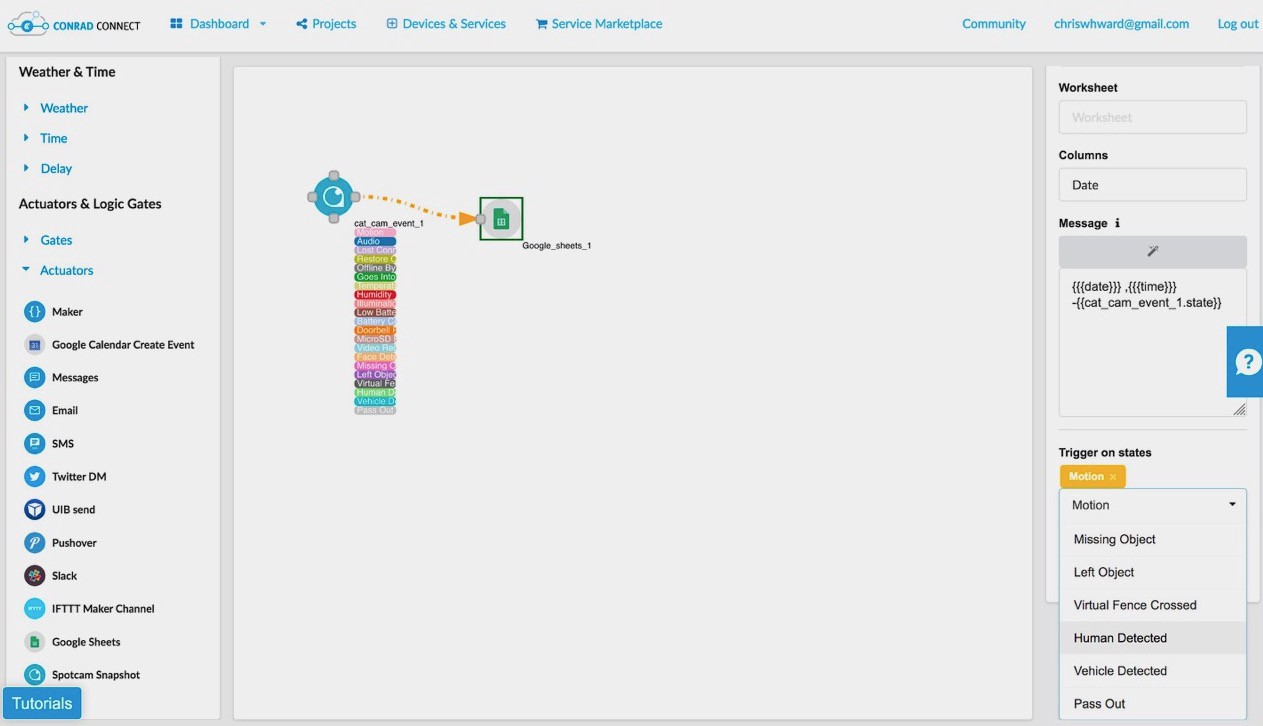Viewport: 1263px width, 726px height.
Task: Choose Left Object from dropdown
Action: (1152, 572)
